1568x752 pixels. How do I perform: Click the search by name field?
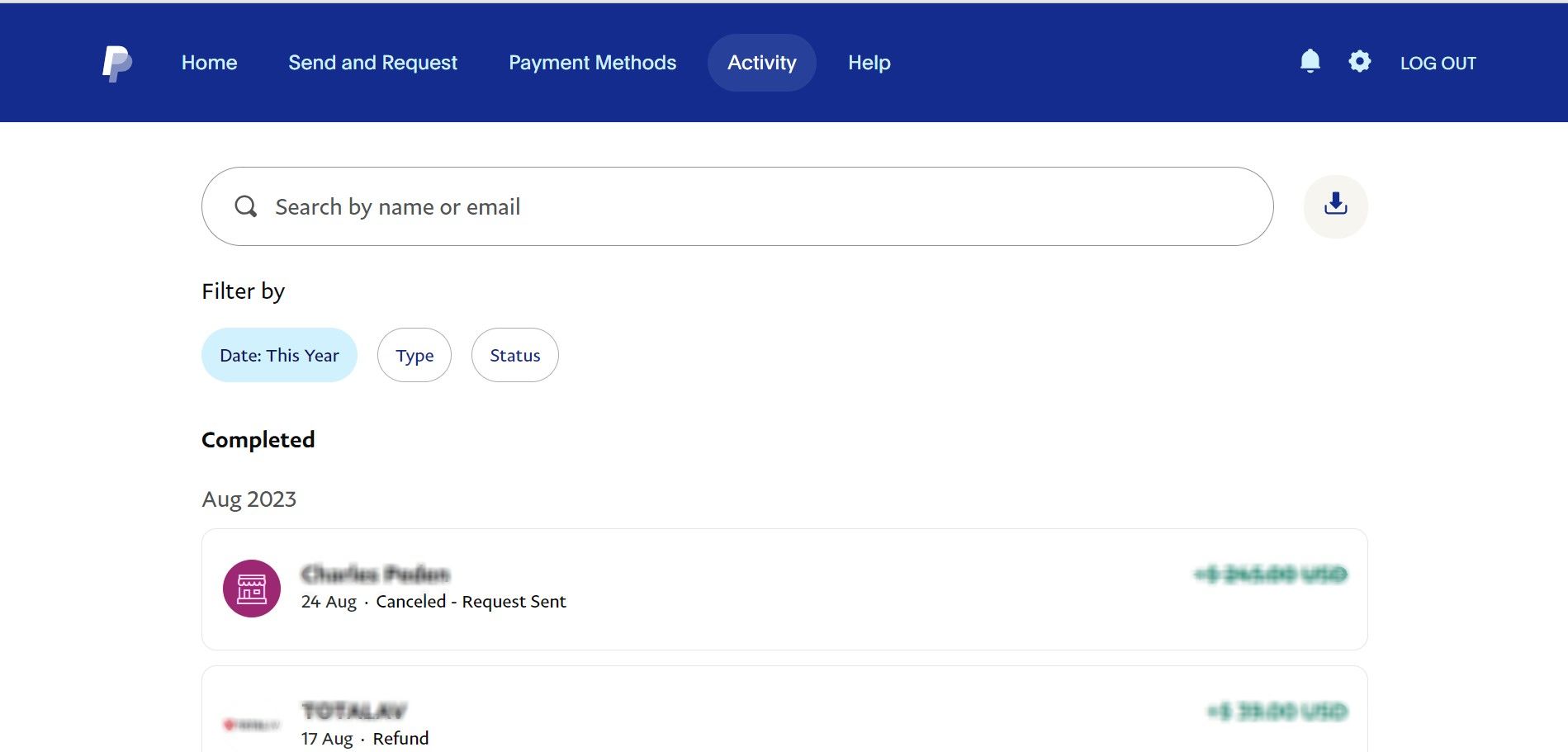[578, 206]
